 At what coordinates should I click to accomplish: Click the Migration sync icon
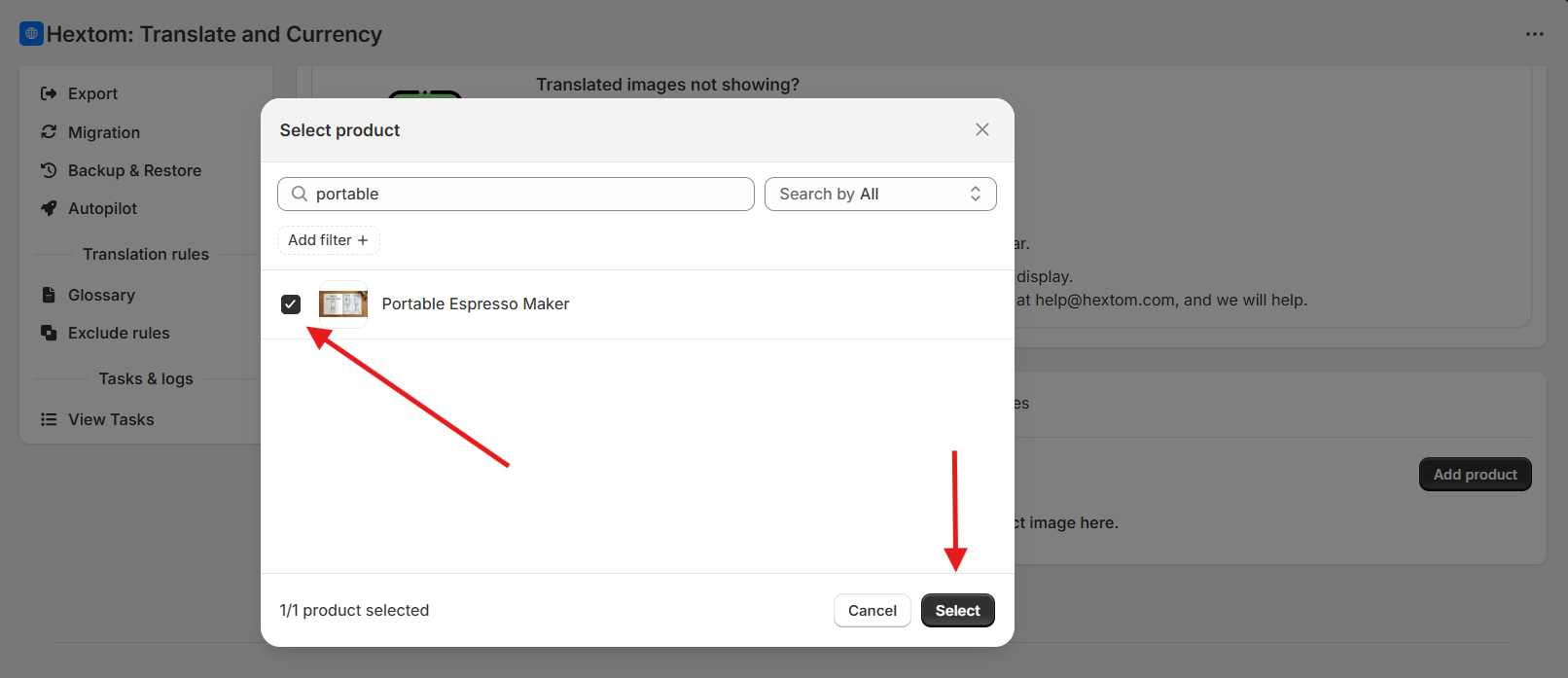[49, 131]
